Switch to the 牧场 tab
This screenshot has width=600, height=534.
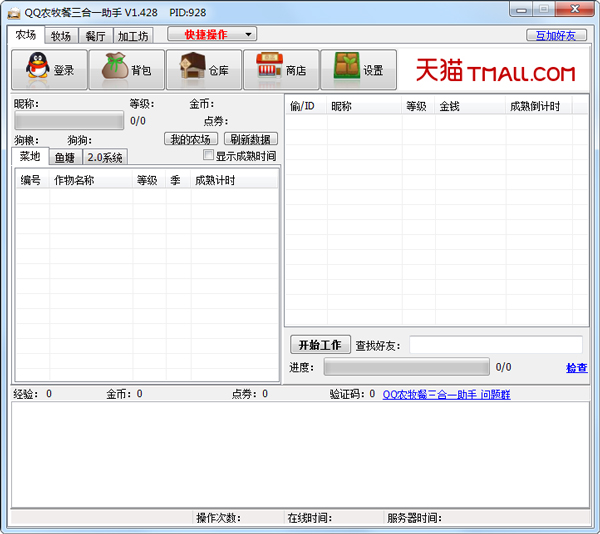tap(61, 36)
